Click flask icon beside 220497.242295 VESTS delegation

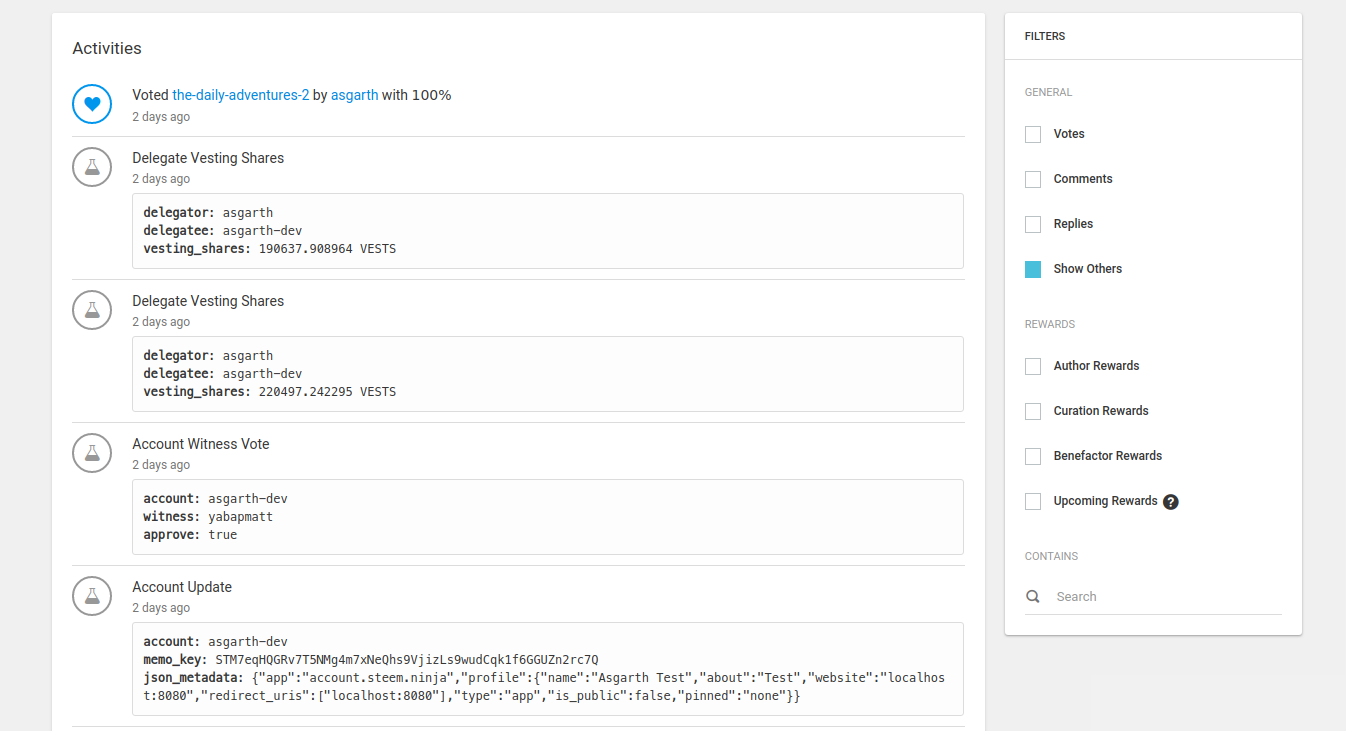pyautogui.click(x=92, y=310)
